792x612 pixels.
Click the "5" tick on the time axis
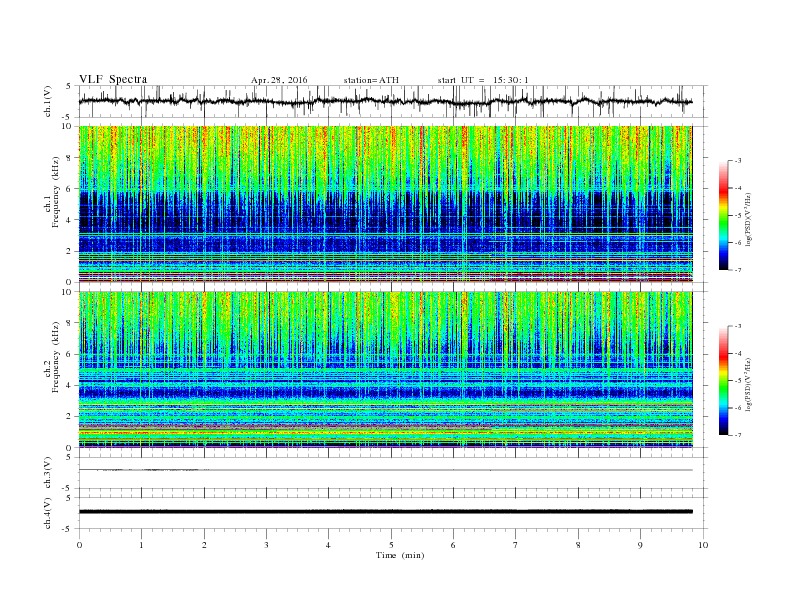point(391,545)
